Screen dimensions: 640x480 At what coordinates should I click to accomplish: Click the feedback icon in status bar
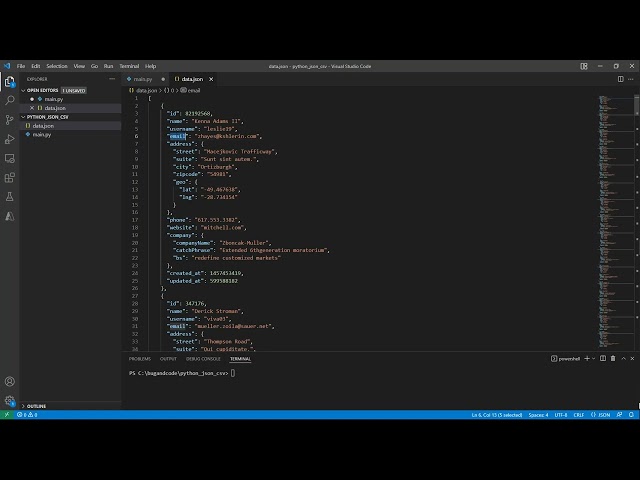[619, 415]
